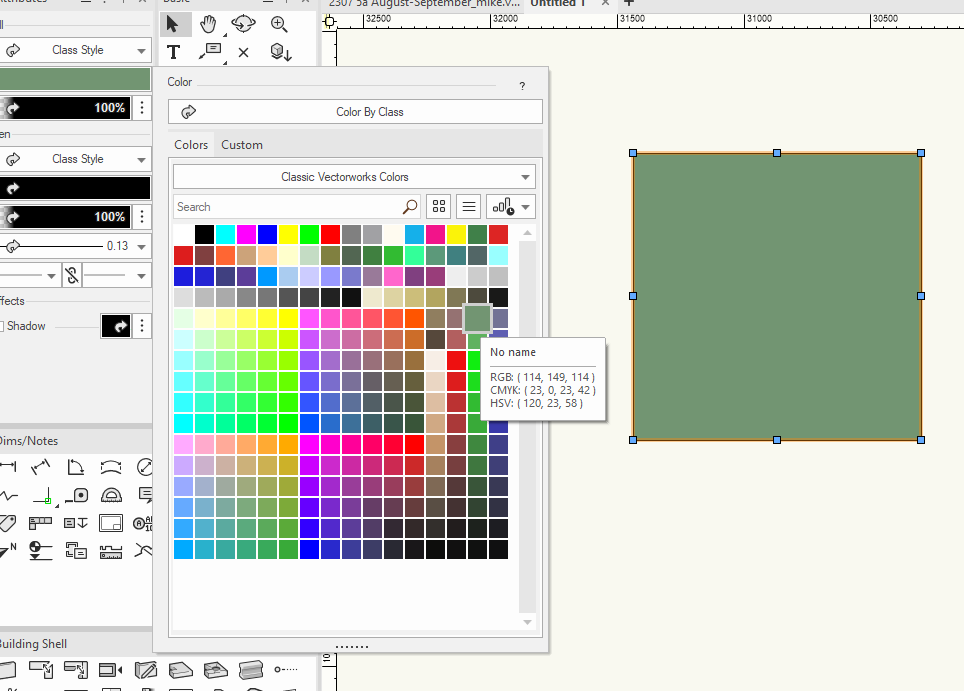
Task: Choose the Zoom magnifier tool
Action: pyautogui.click(x=279, y=24)
